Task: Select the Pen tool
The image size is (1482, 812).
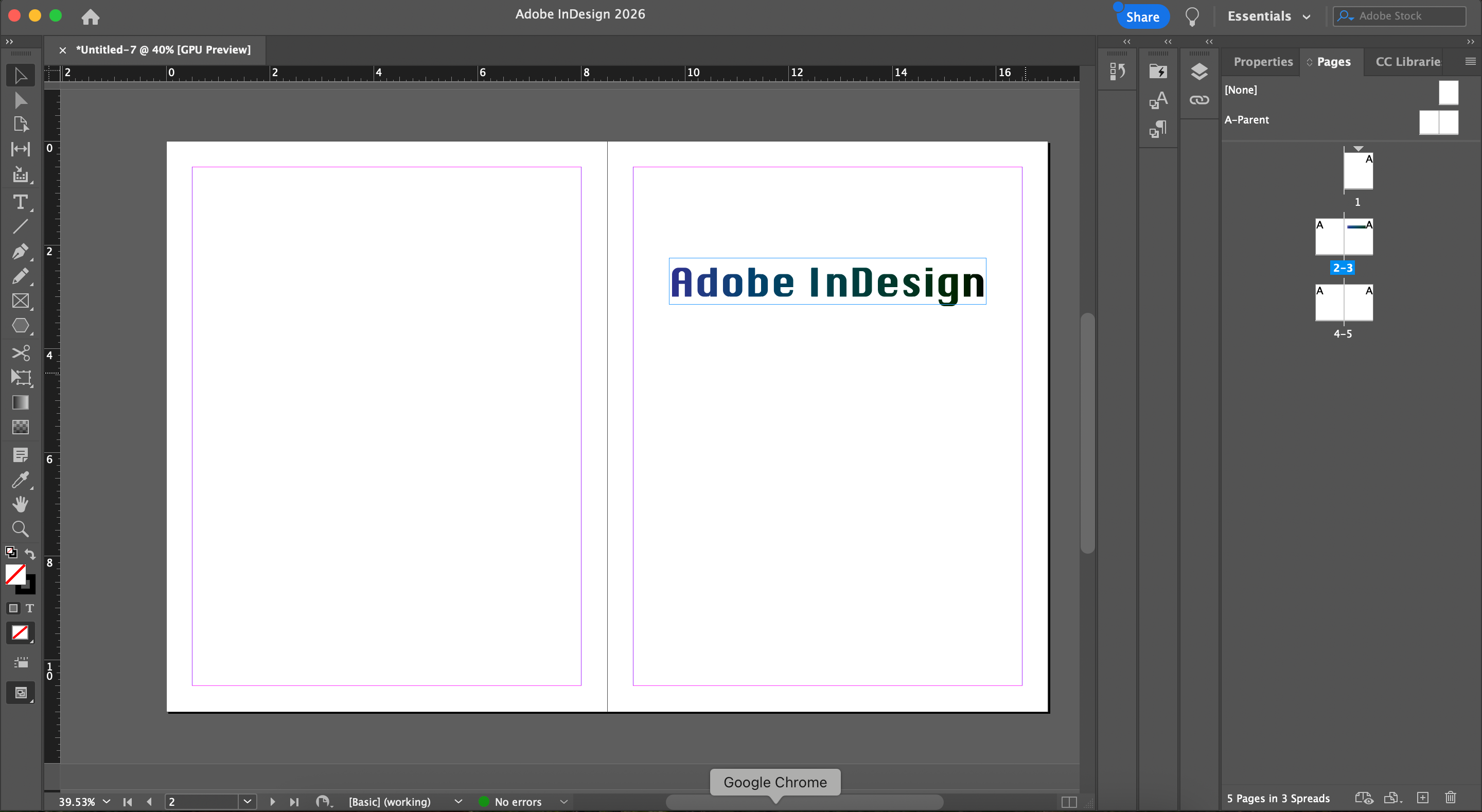Action: pyautogui.click(x=20, y=252)
